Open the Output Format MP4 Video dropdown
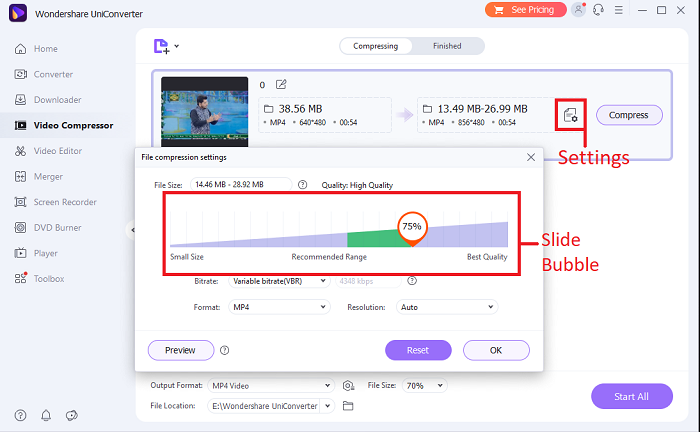This screenshot has height=432, width=700. click(271, 386)
